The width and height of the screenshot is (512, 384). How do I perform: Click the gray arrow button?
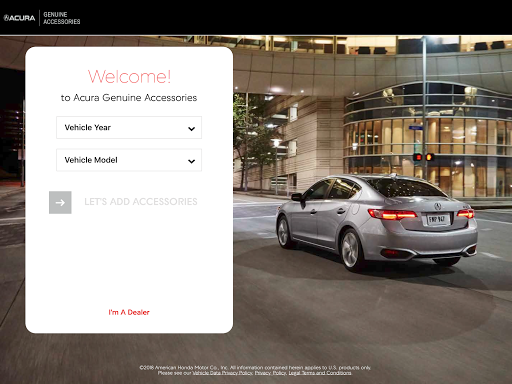60,202
